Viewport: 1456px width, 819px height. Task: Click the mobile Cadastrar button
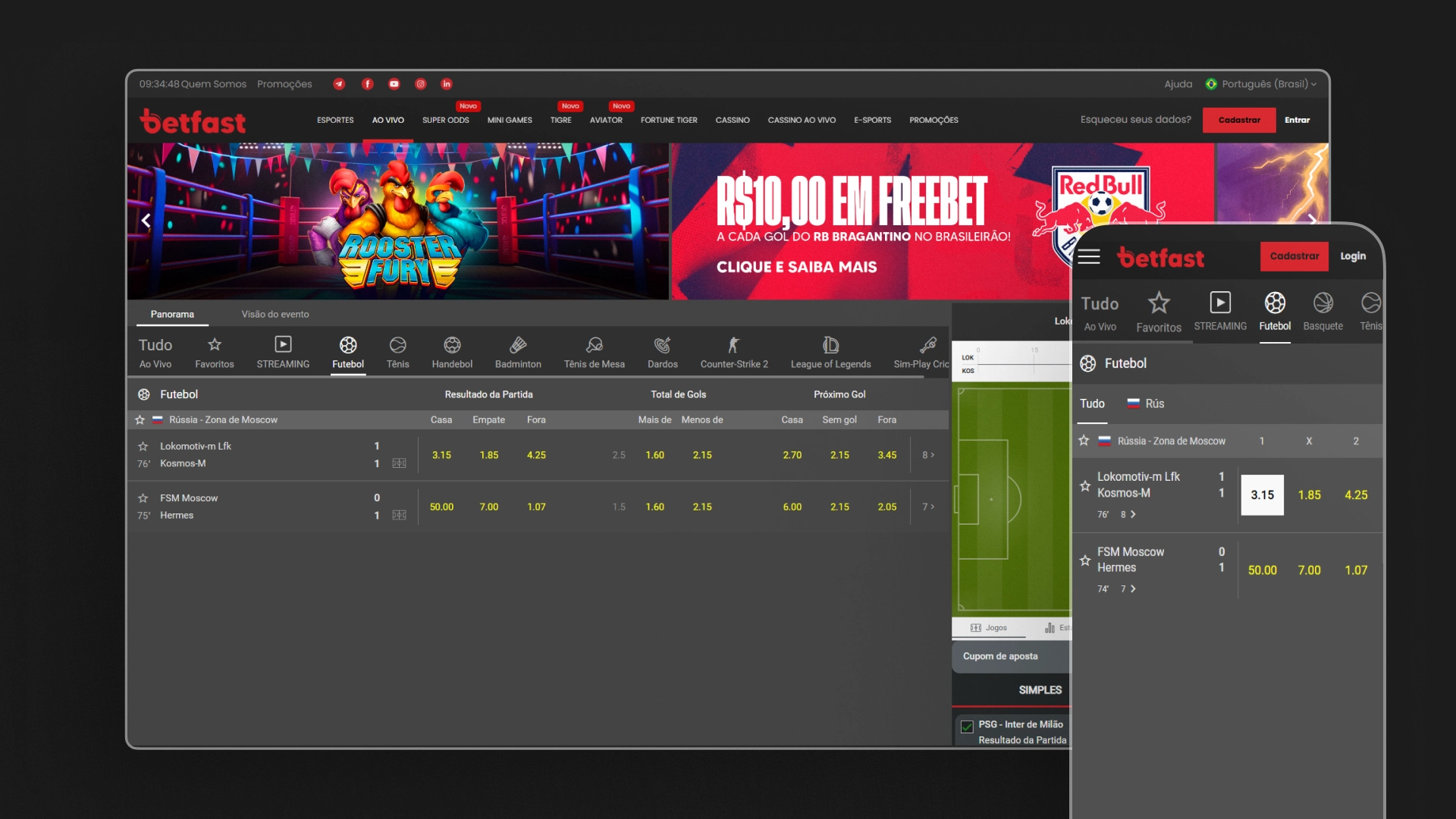[1294, 256]
